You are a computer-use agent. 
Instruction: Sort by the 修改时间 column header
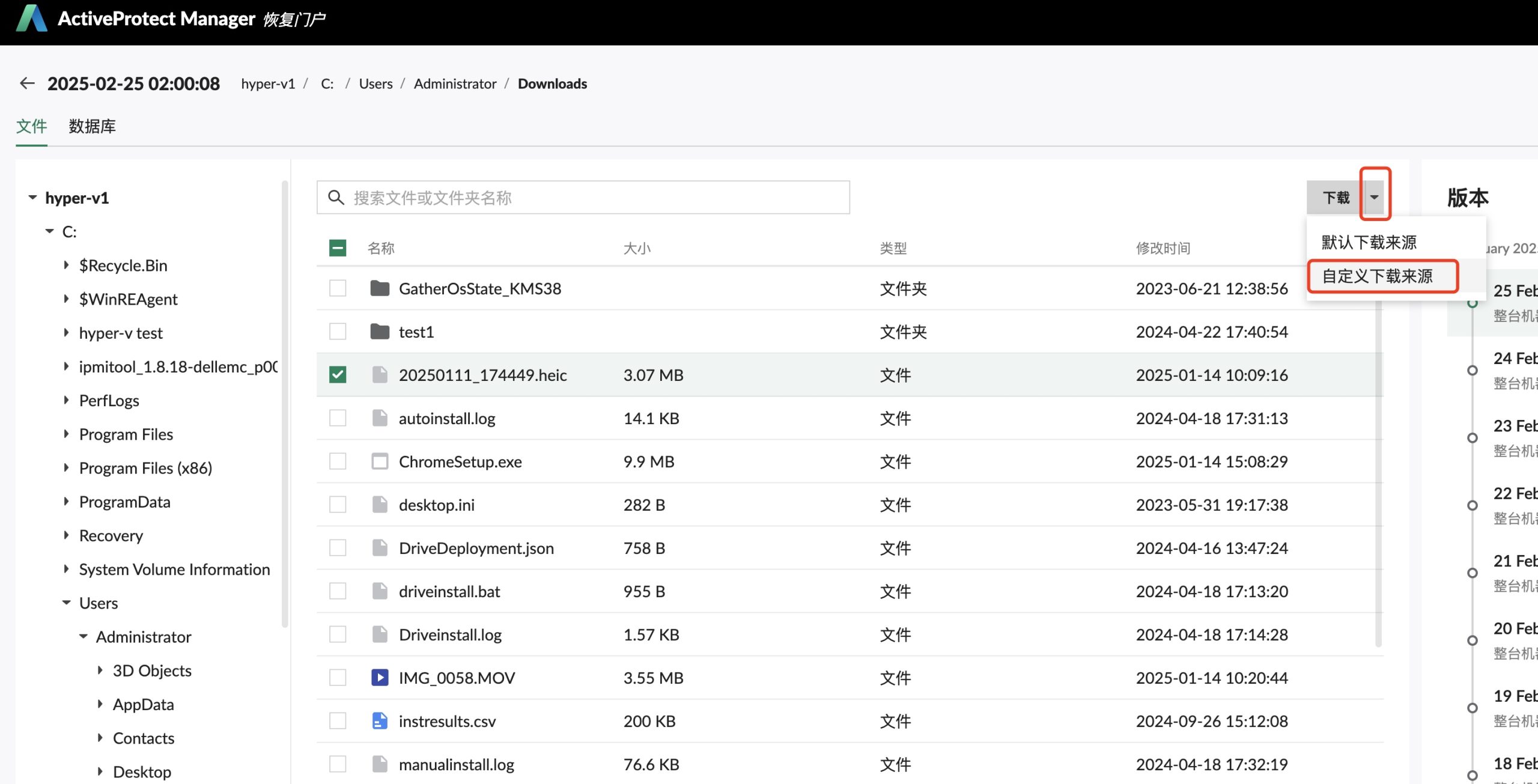tap(1163, 248)
